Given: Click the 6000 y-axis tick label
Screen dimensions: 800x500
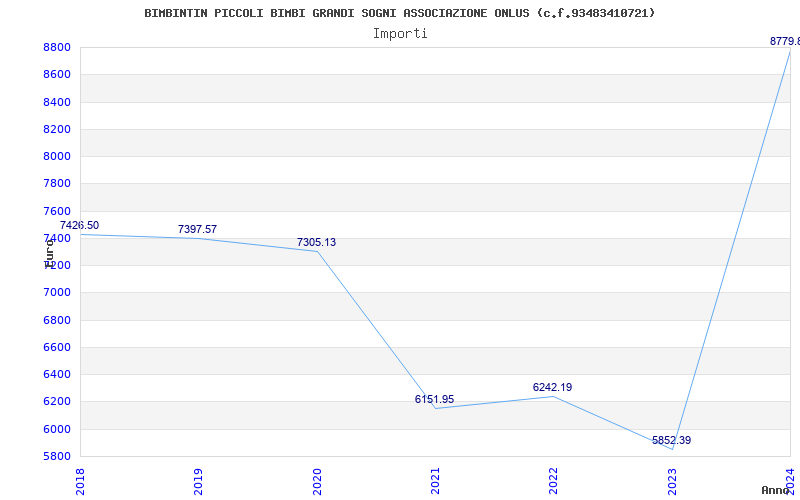Looking at the screenshot, I should pos(57,429).
